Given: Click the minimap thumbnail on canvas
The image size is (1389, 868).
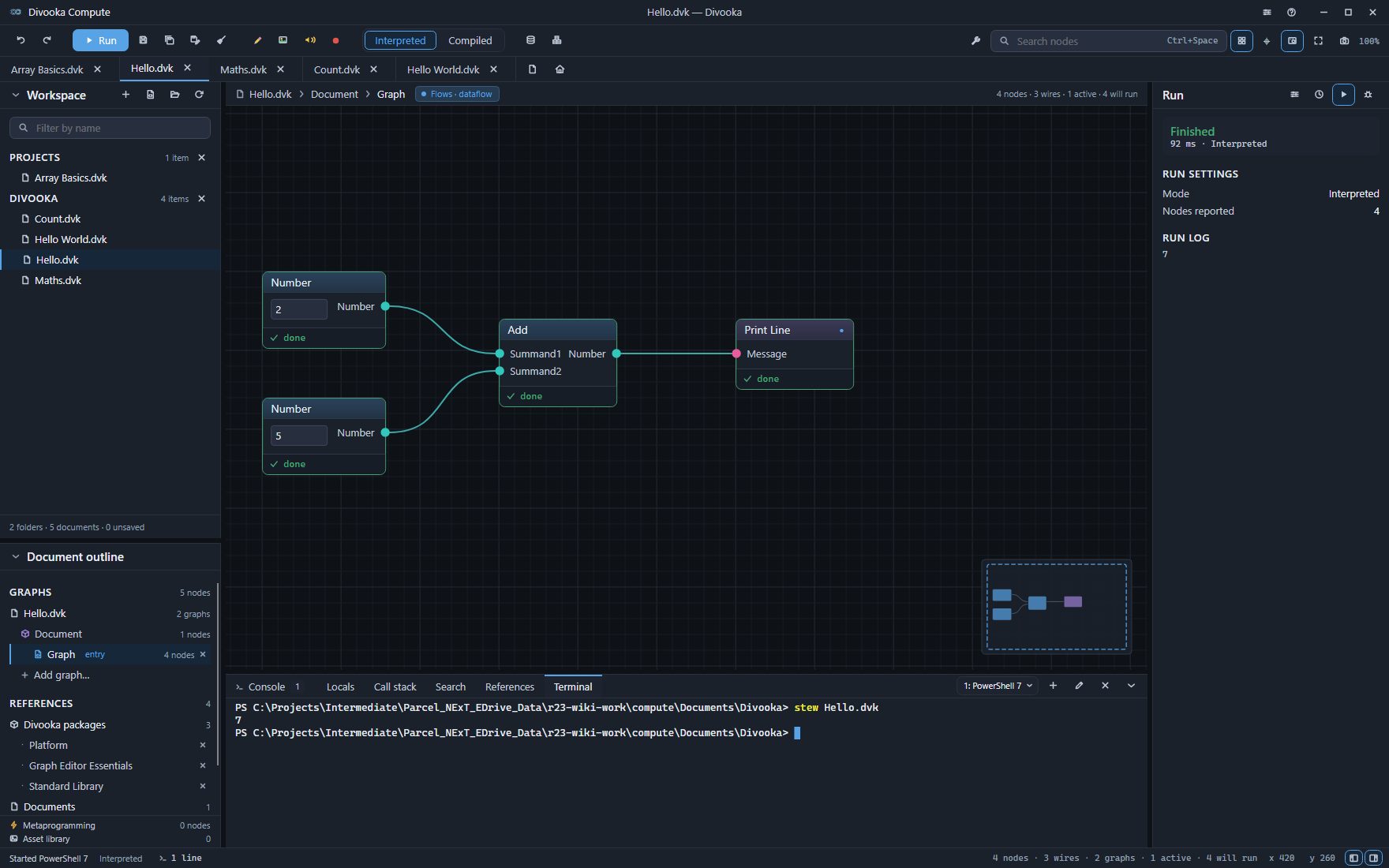Looking at the screenshot, I should 1056,606.
